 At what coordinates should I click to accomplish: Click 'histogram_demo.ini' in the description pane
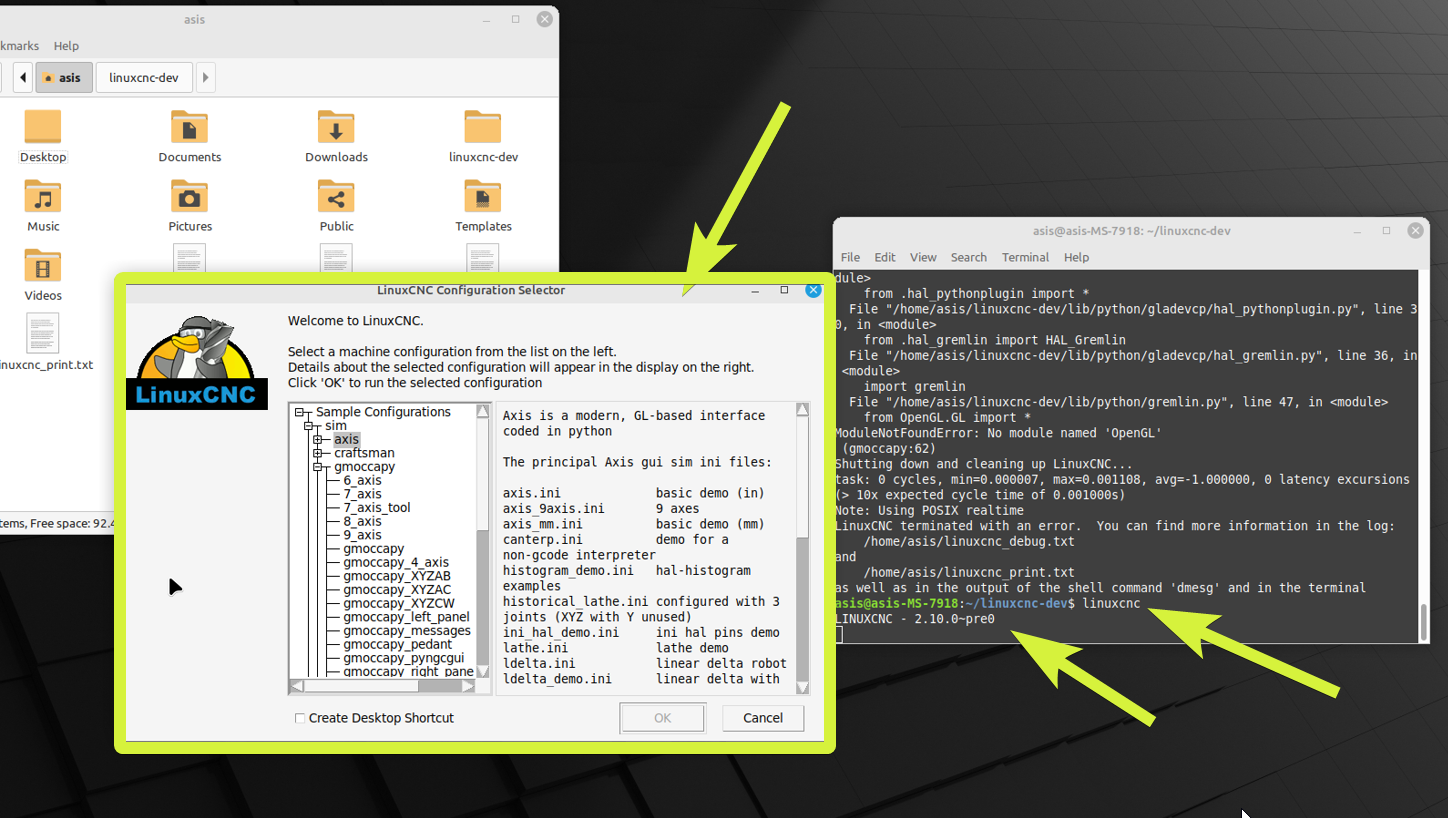568,570
